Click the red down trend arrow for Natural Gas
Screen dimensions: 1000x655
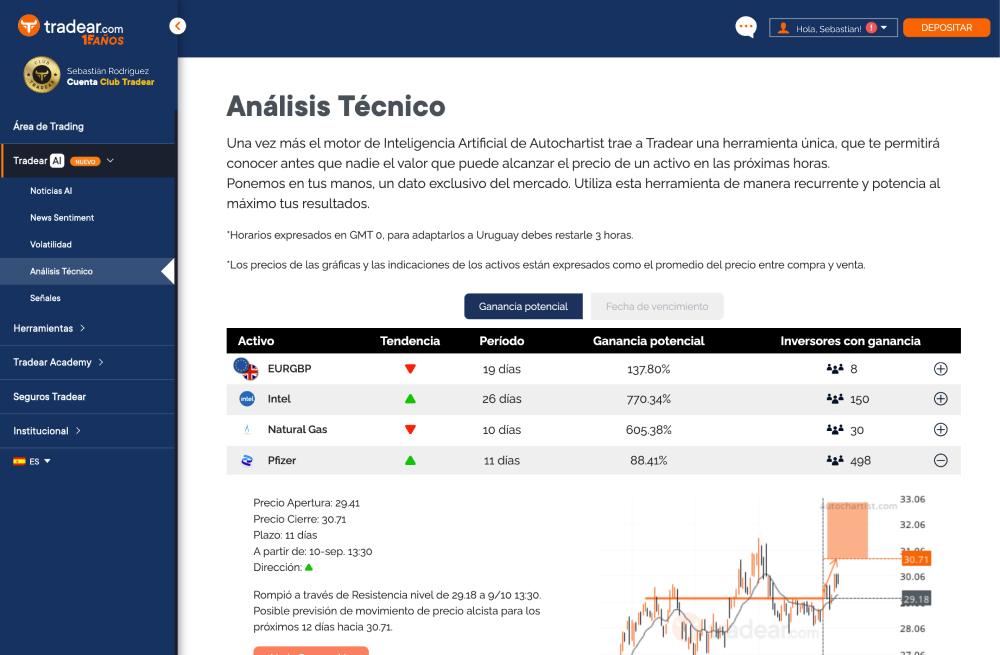(410, 429)
